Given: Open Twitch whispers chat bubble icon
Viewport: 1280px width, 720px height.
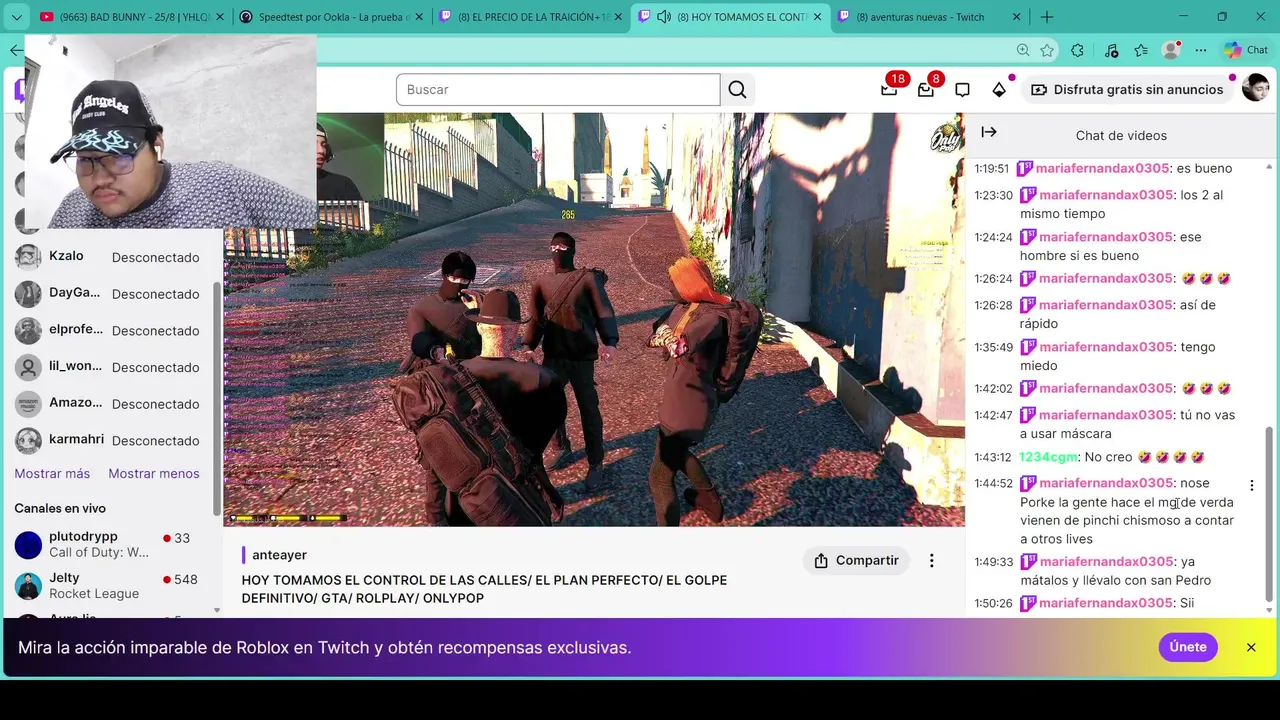Looking at the screenshot, I should pyautogui.click(x=962, y=90).
